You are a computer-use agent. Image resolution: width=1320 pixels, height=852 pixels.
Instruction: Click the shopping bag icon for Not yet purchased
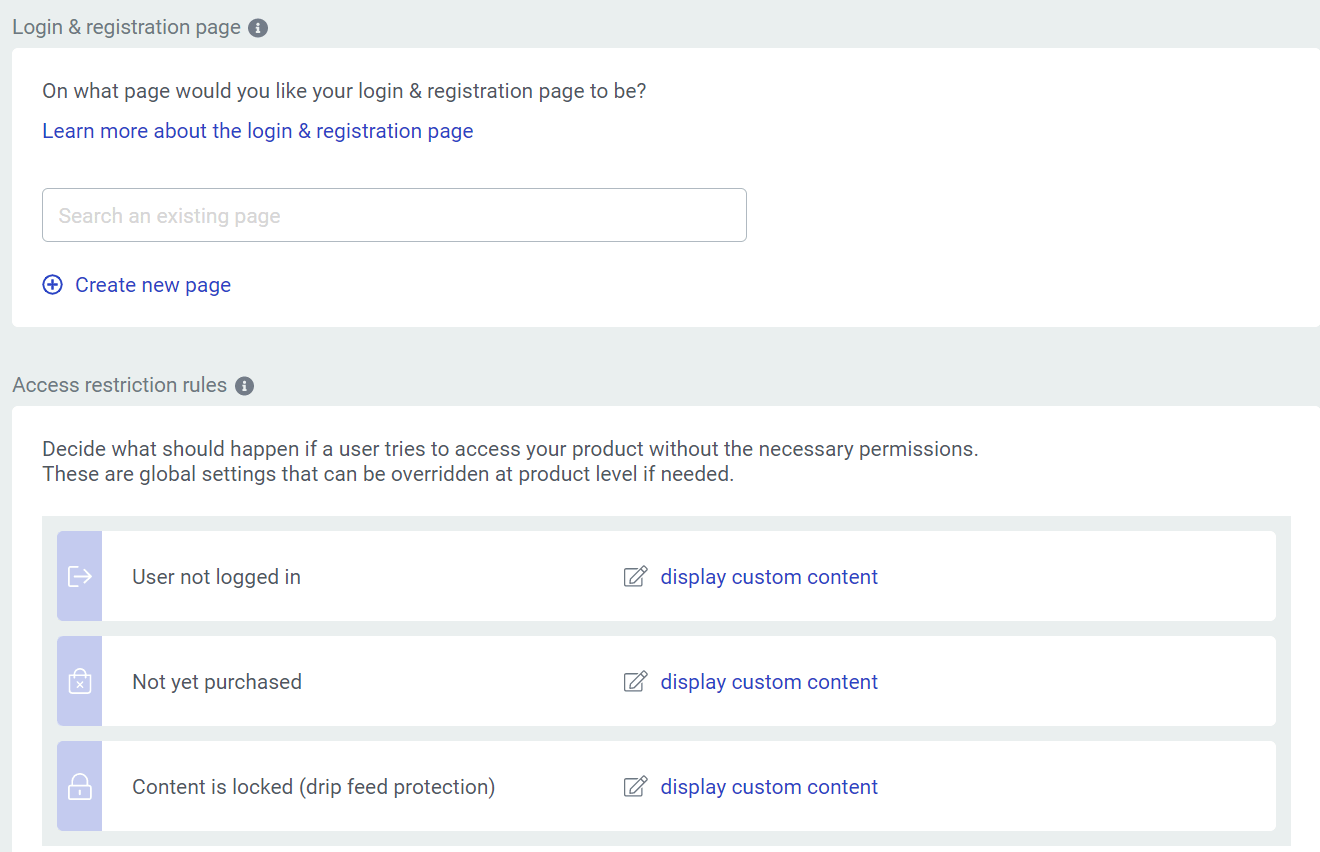click(x=80, y=681)
